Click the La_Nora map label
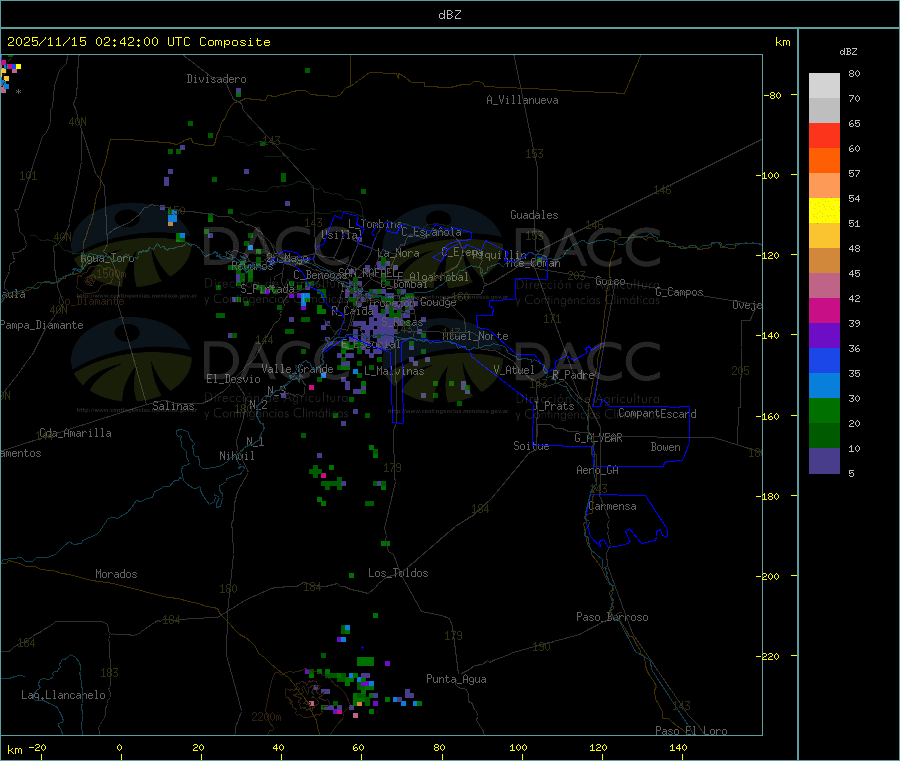Image resolution: width=900 pixels, height=761 pixels. click(398, 253)
